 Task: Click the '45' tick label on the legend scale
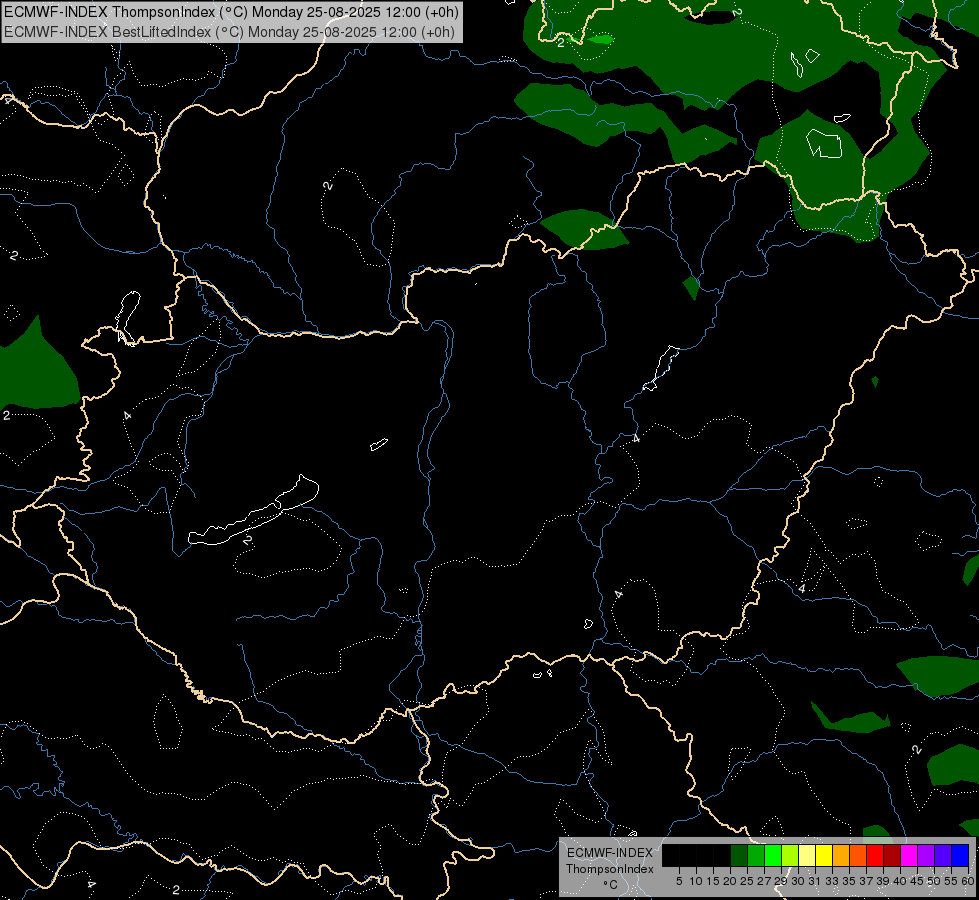(x=917, y=881)
